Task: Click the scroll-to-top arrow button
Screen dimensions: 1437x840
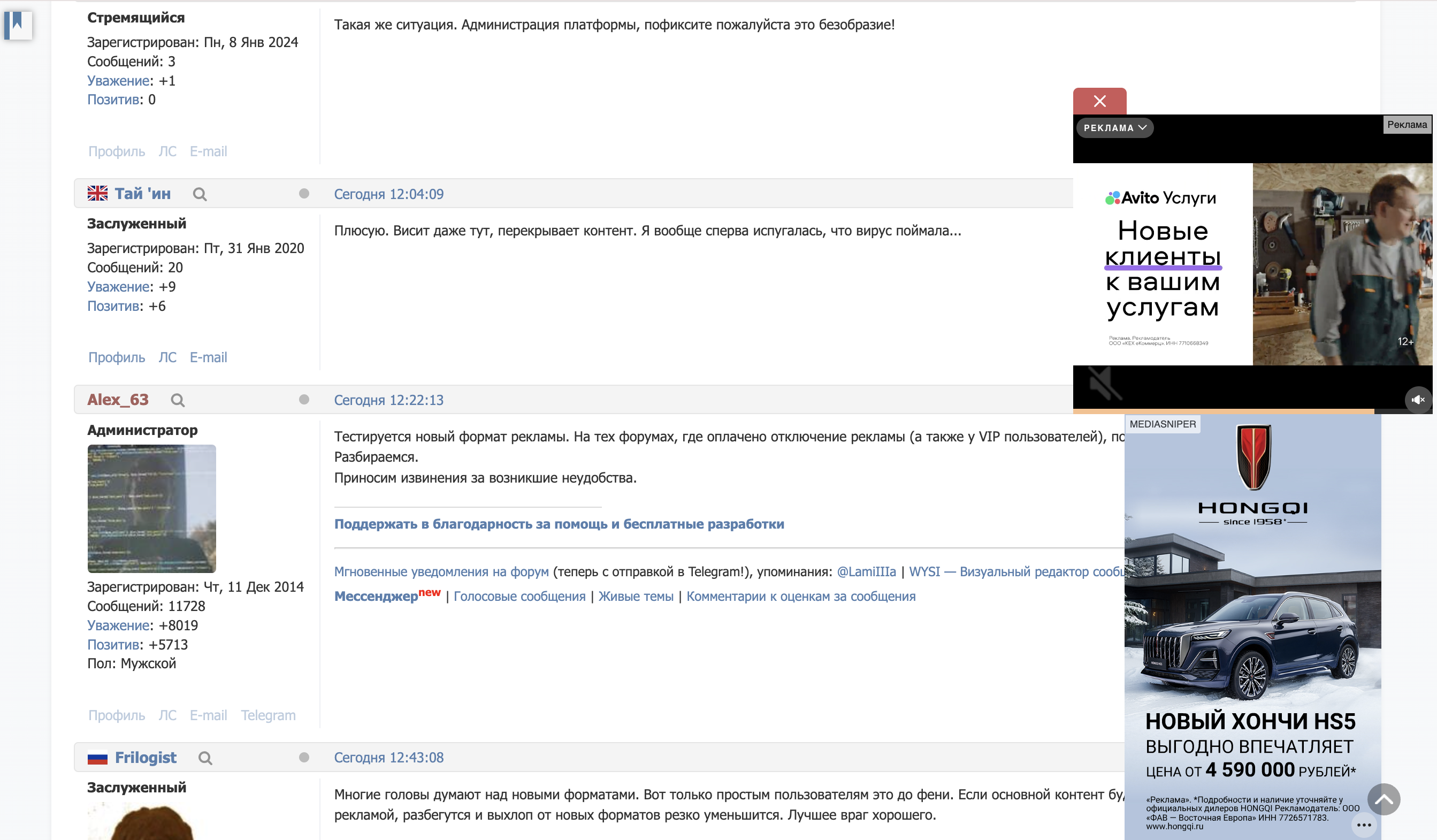Action: pos(1384,798)
